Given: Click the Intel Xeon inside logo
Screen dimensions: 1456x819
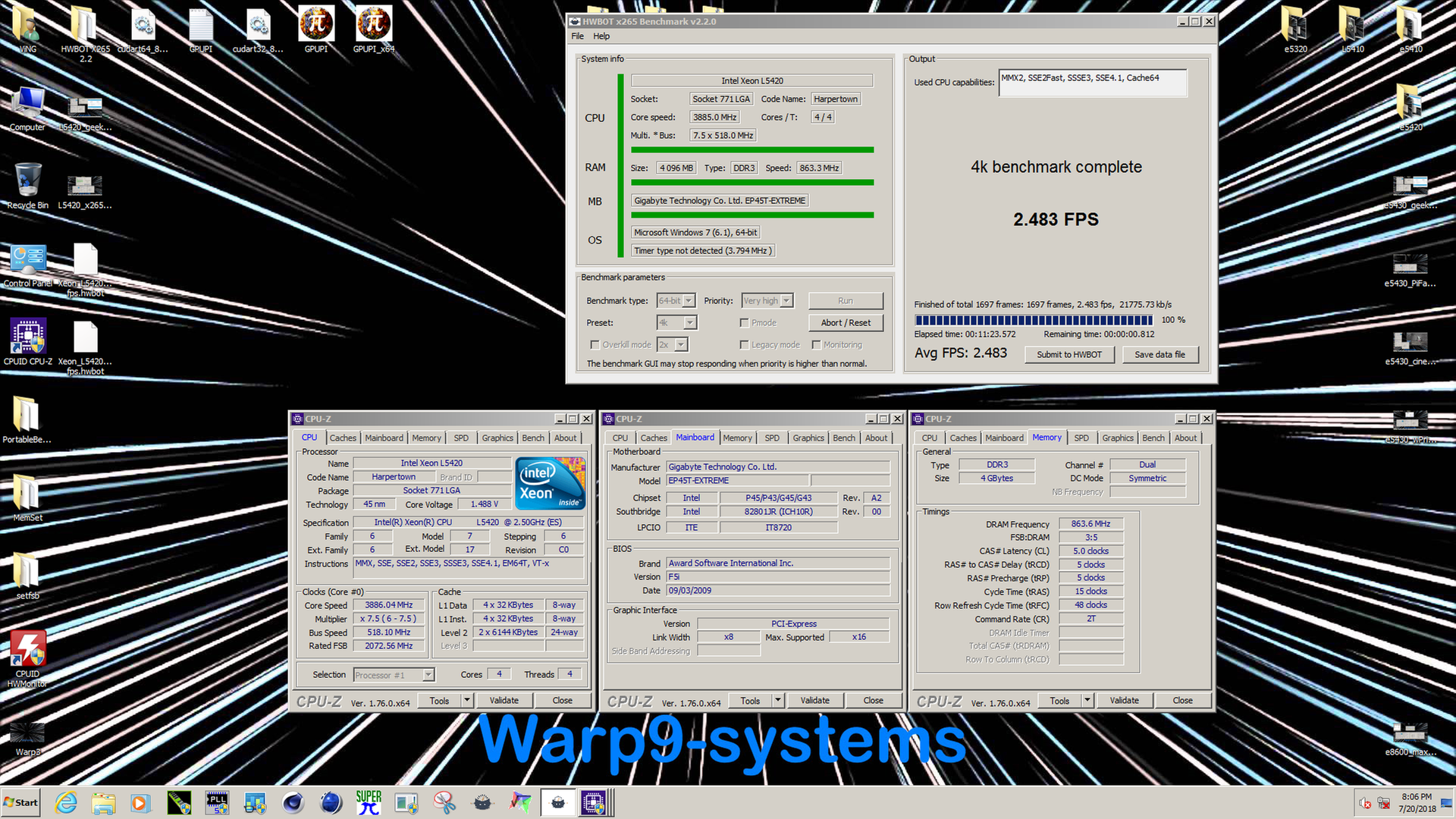Looking at the screenshot, I should pyautogui.click(x=550, y=483).
